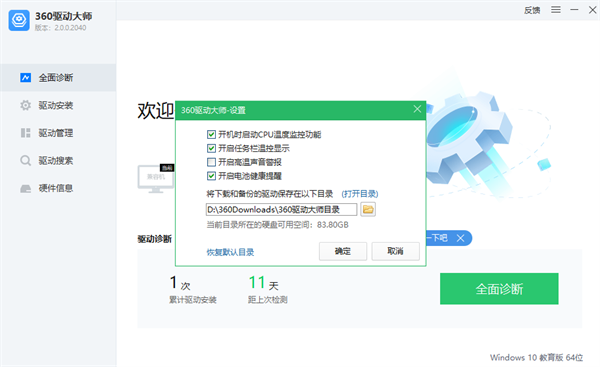Image resolution: width=600 pixels, height=367 pixels.
Task: Click the 驱动安装 gear icon in sidebar
Action: click(x=25, y=105)
